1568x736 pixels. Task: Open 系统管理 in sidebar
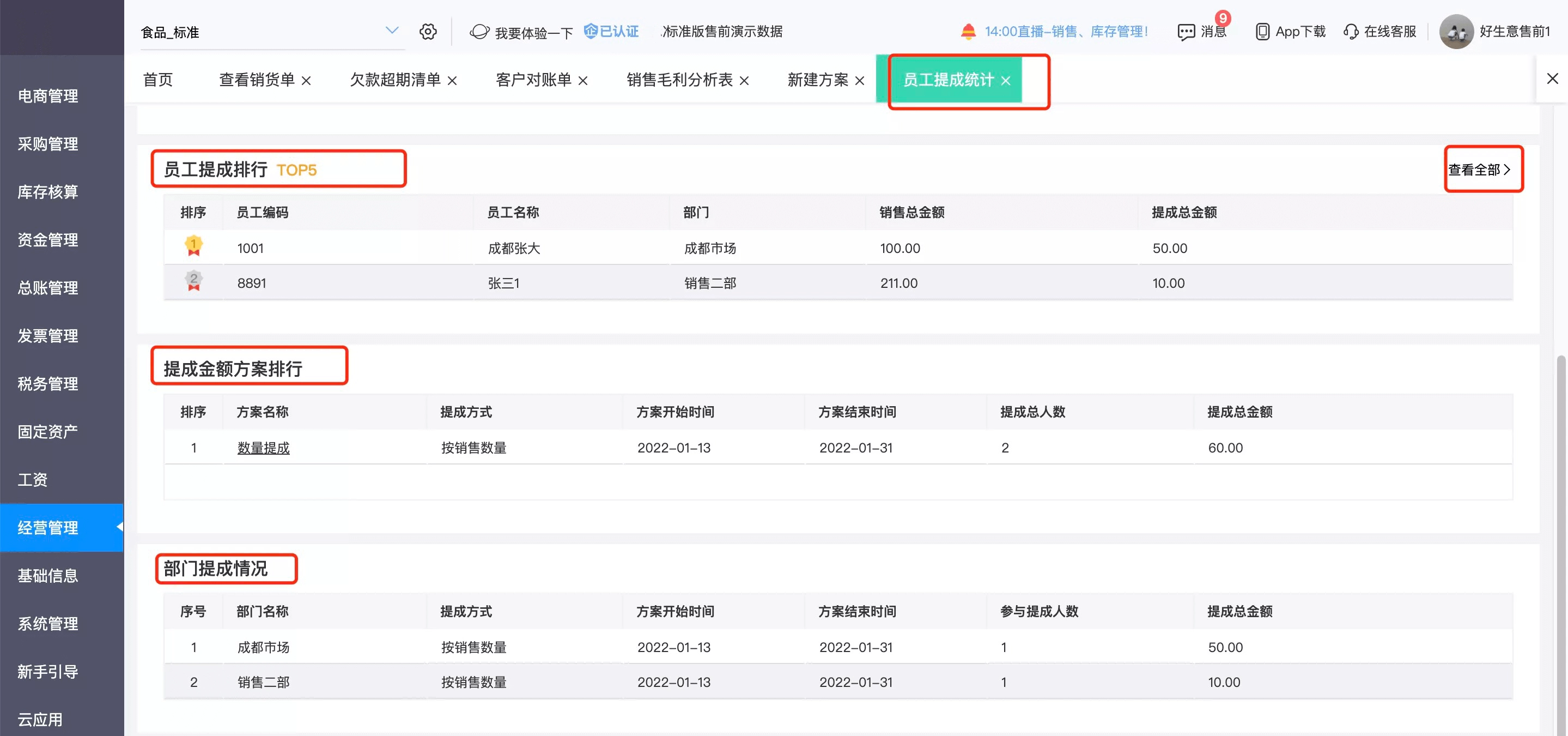click(48, 624)
